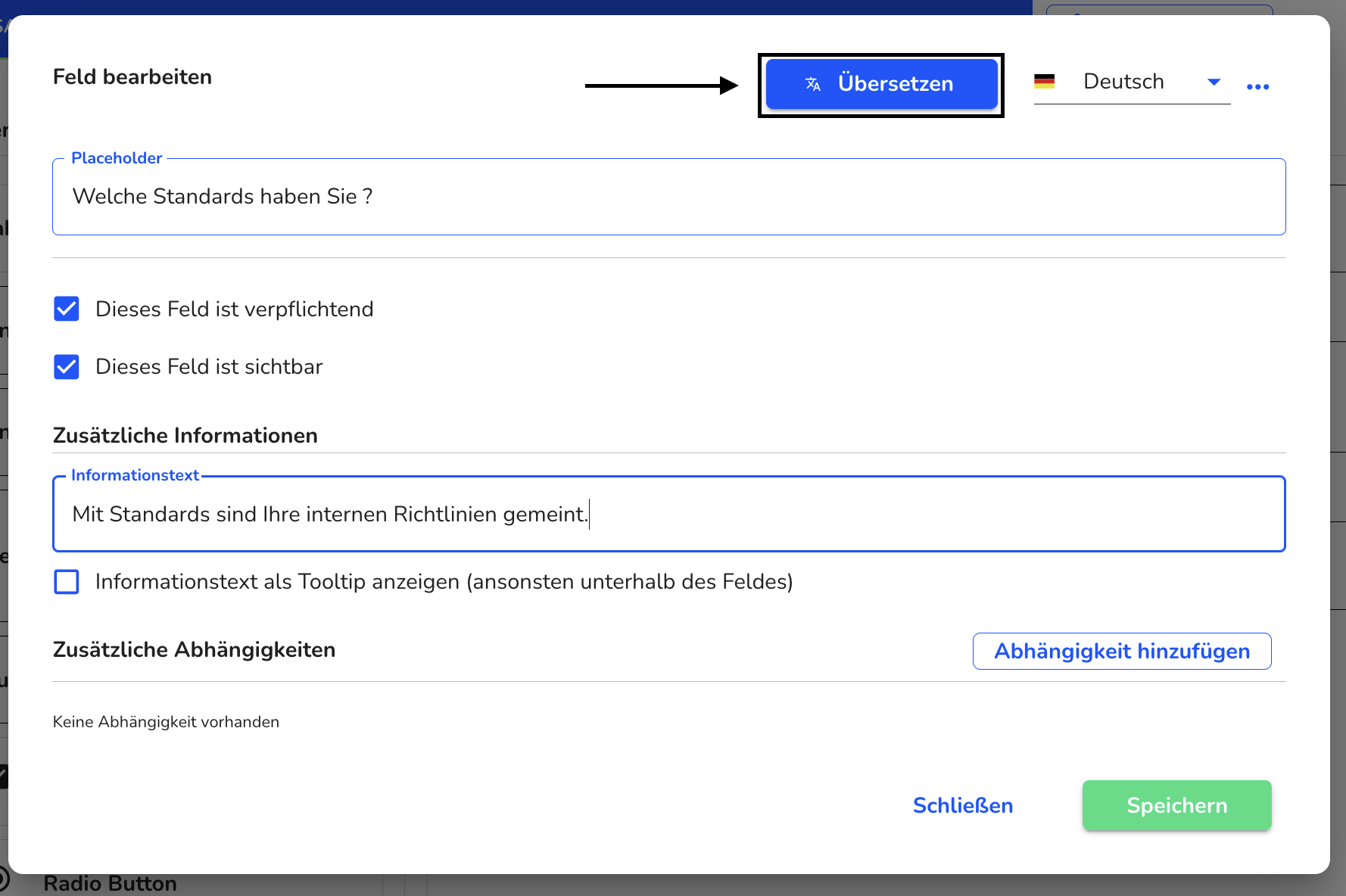Enable 'Informationstext als Tooltip anzeigen' checkbox
The image size is (1346, 896).
(x=67, y=582)
